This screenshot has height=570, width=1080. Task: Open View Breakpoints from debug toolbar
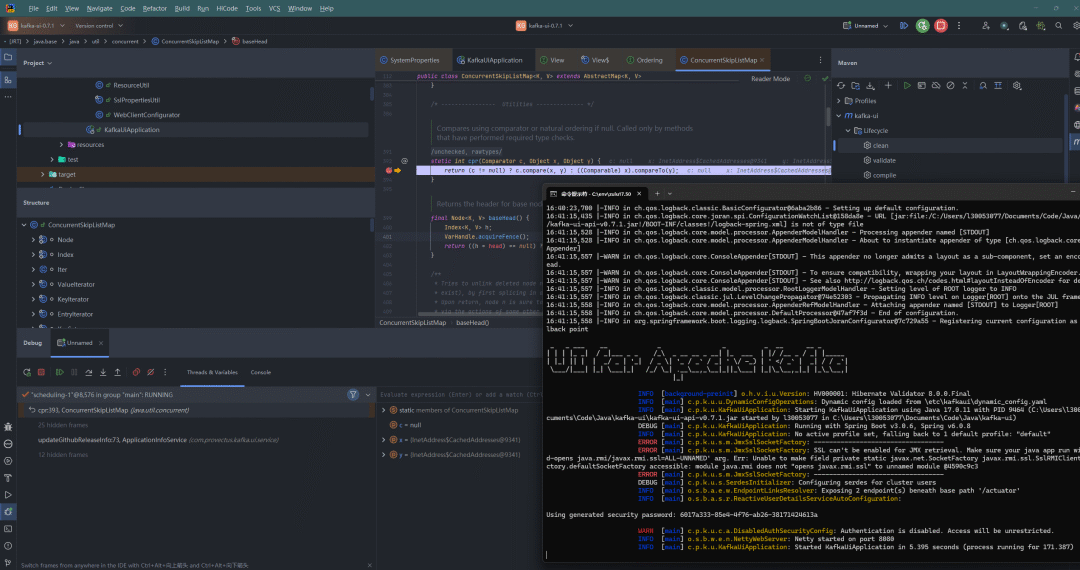(x=136, y=372)
